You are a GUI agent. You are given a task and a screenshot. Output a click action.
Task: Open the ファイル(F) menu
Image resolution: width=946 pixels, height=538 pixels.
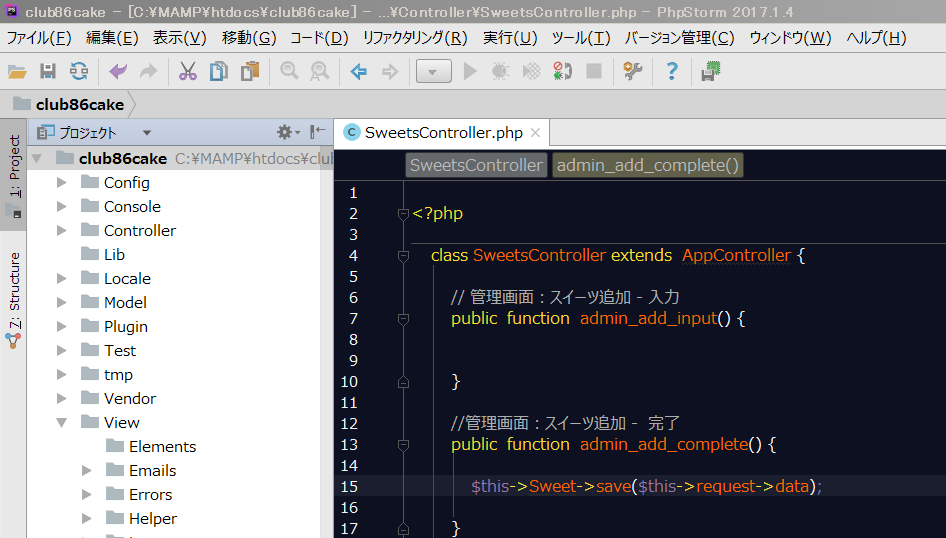[39, 38]
